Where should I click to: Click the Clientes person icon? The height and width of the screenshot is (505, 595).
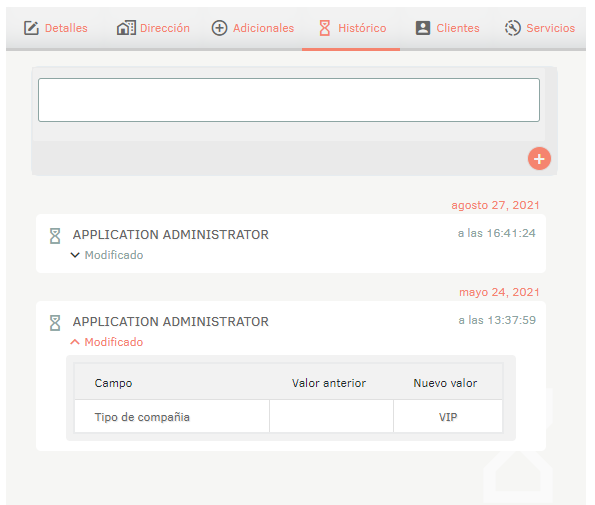click(423, 28)
